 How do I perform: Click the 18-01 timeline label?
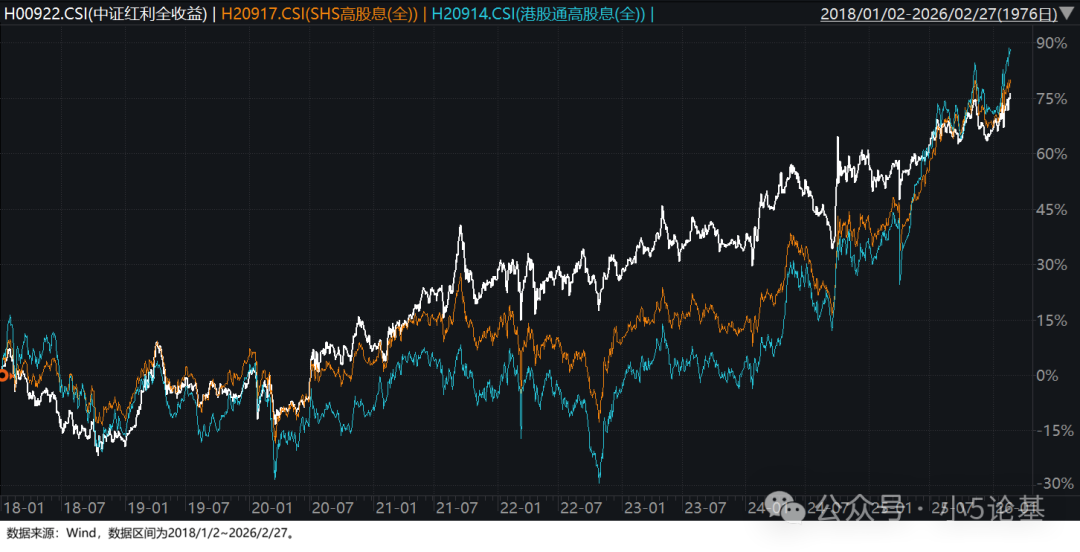(25, 509)
